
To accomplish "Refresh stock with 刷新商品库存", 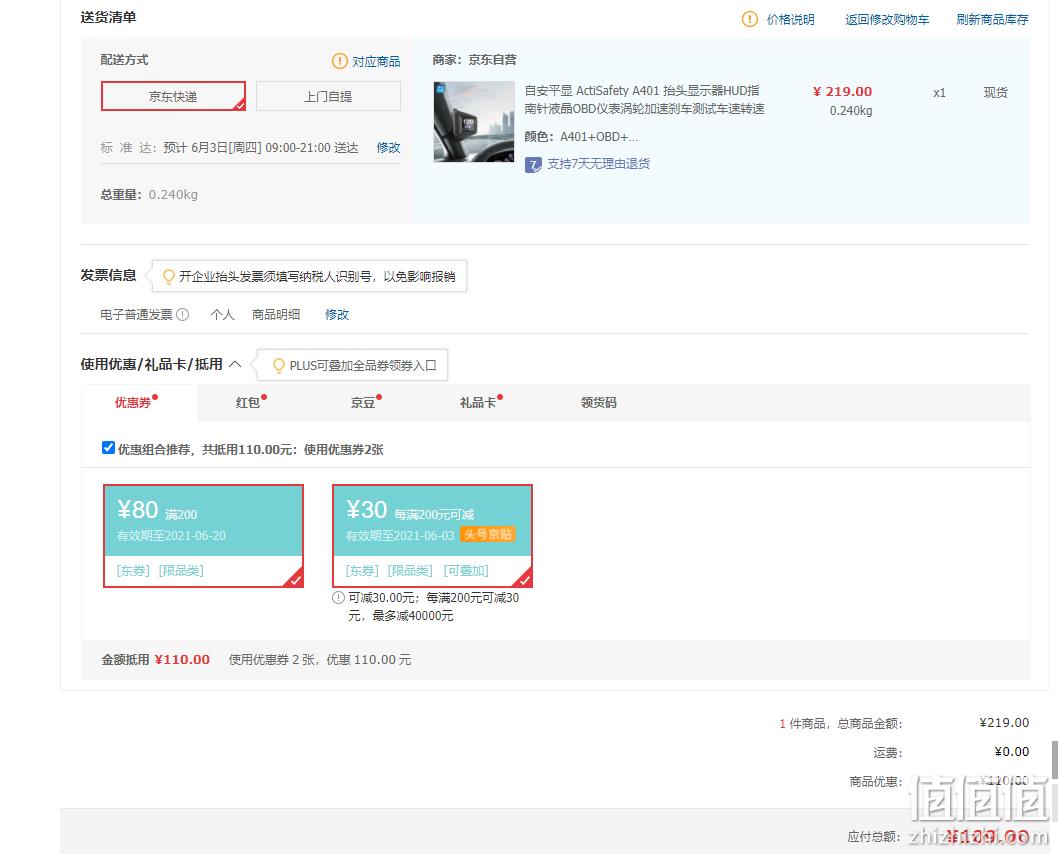I will 993,20.
